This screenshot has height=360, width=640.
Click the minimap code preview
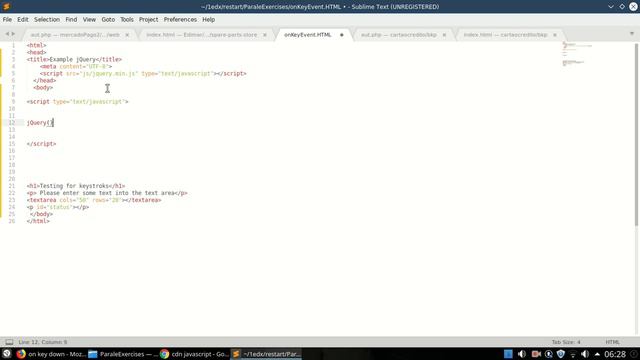coord(576,53)
